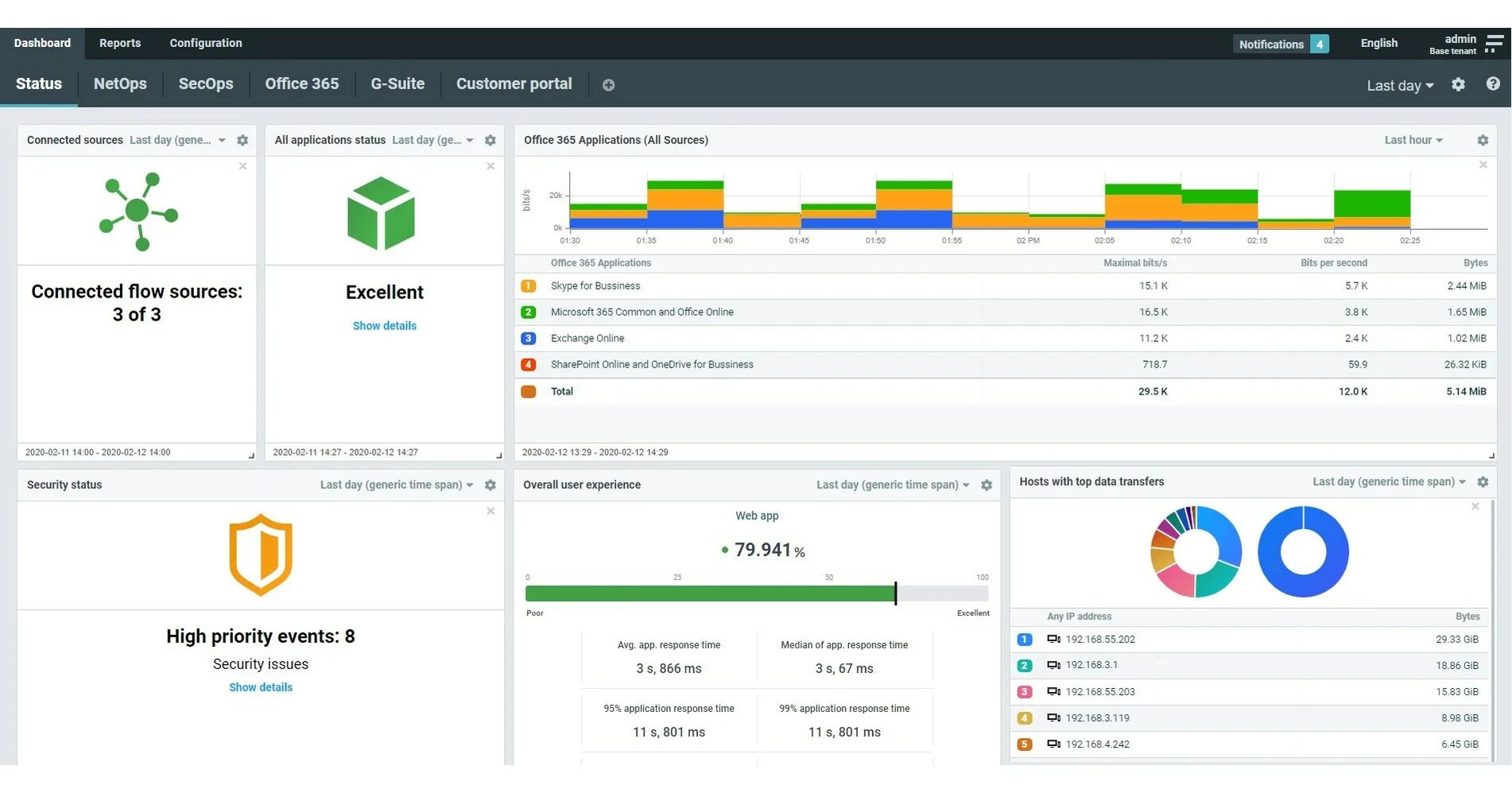
Task: Open the Last day global time dropdown
Action: tap(1400, 85)
